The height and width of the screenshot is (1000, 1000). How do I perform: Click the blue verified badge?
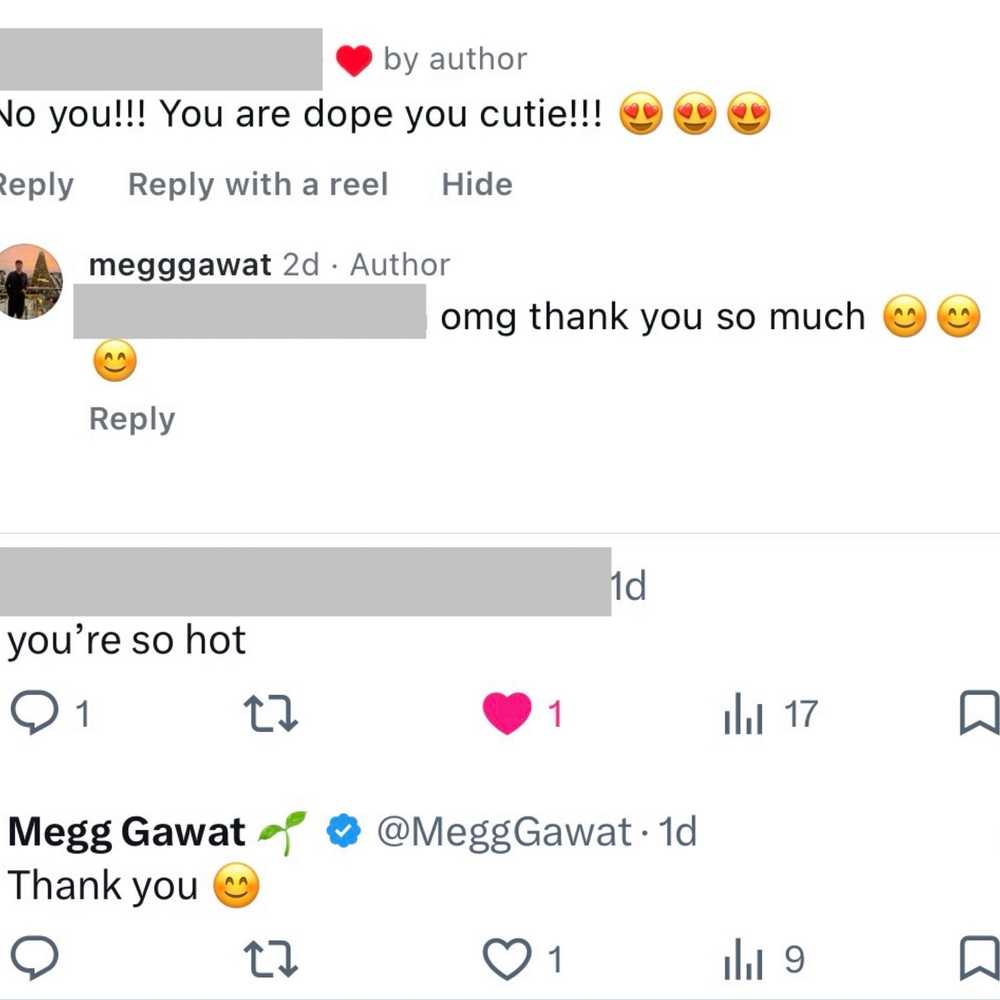[344, 832]
